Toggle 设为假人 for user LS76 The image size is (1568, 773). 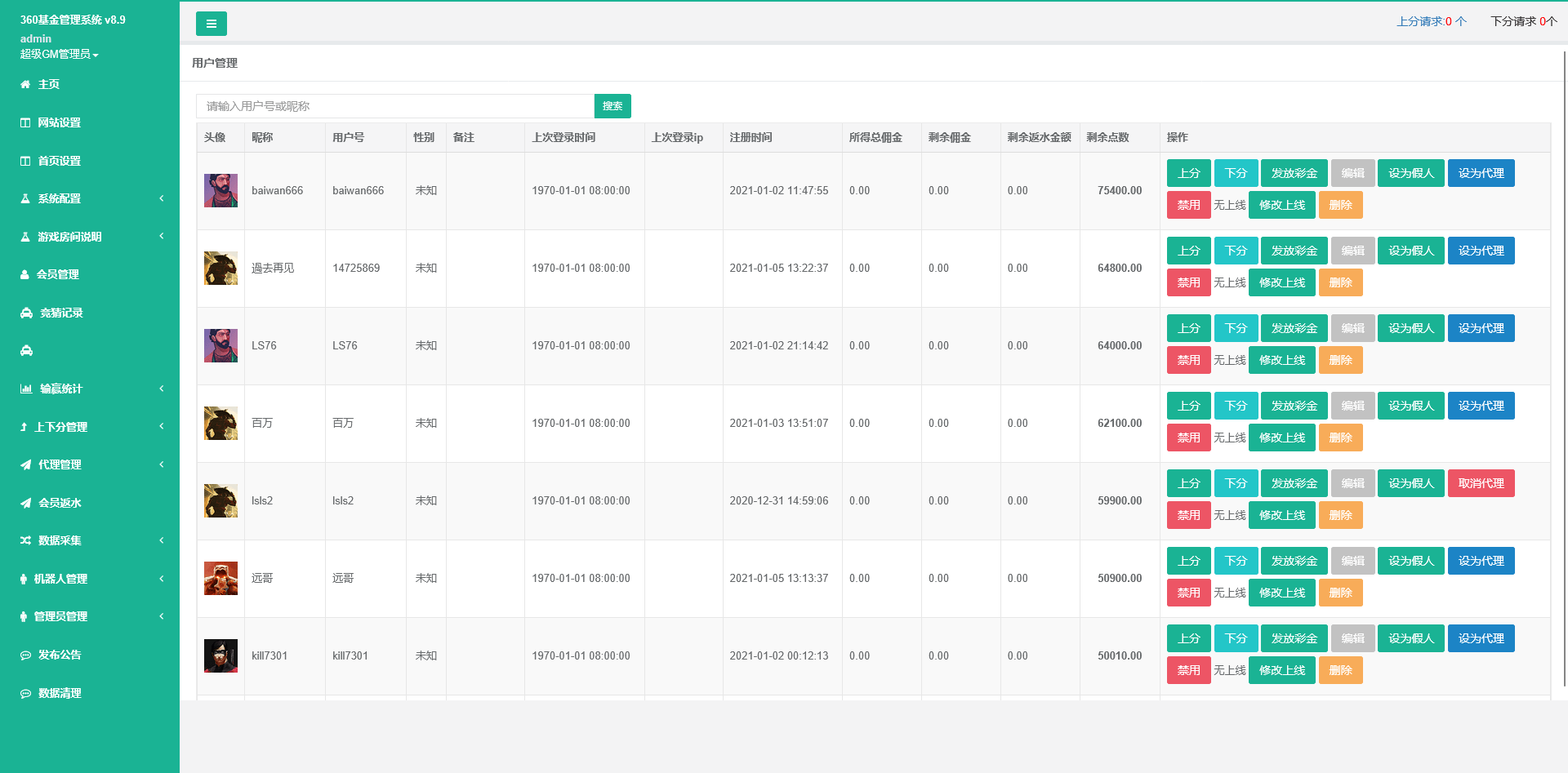(1410, 328)
